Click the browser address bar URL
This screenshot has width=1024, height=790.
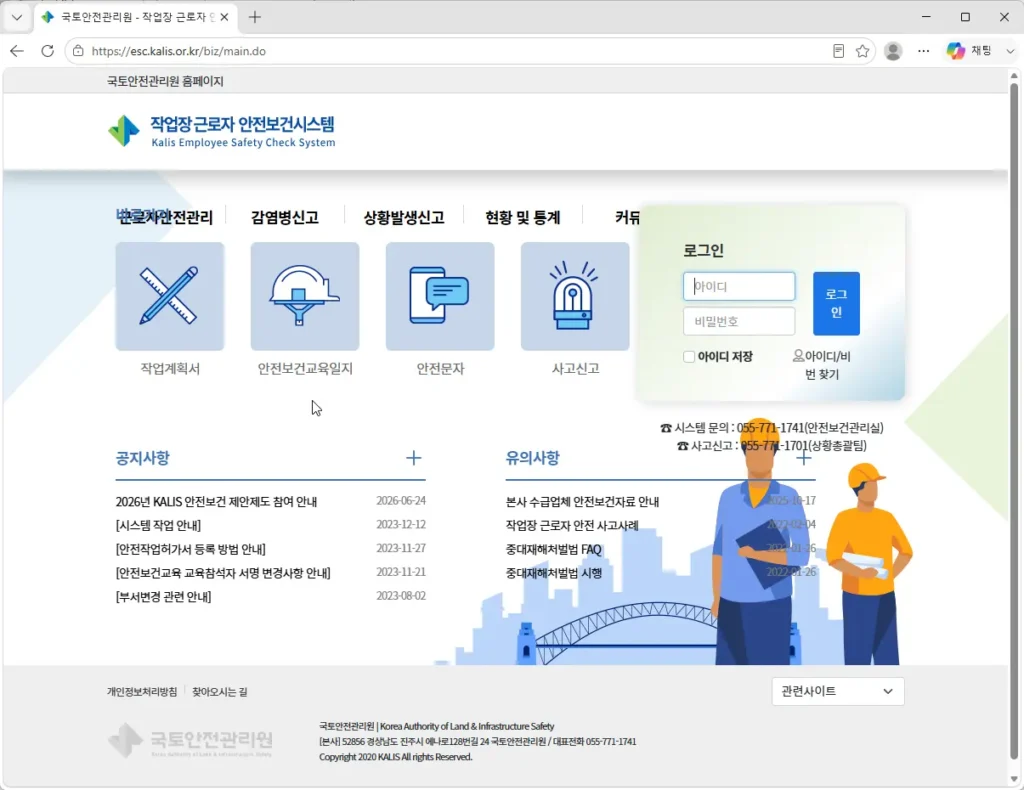179,51
